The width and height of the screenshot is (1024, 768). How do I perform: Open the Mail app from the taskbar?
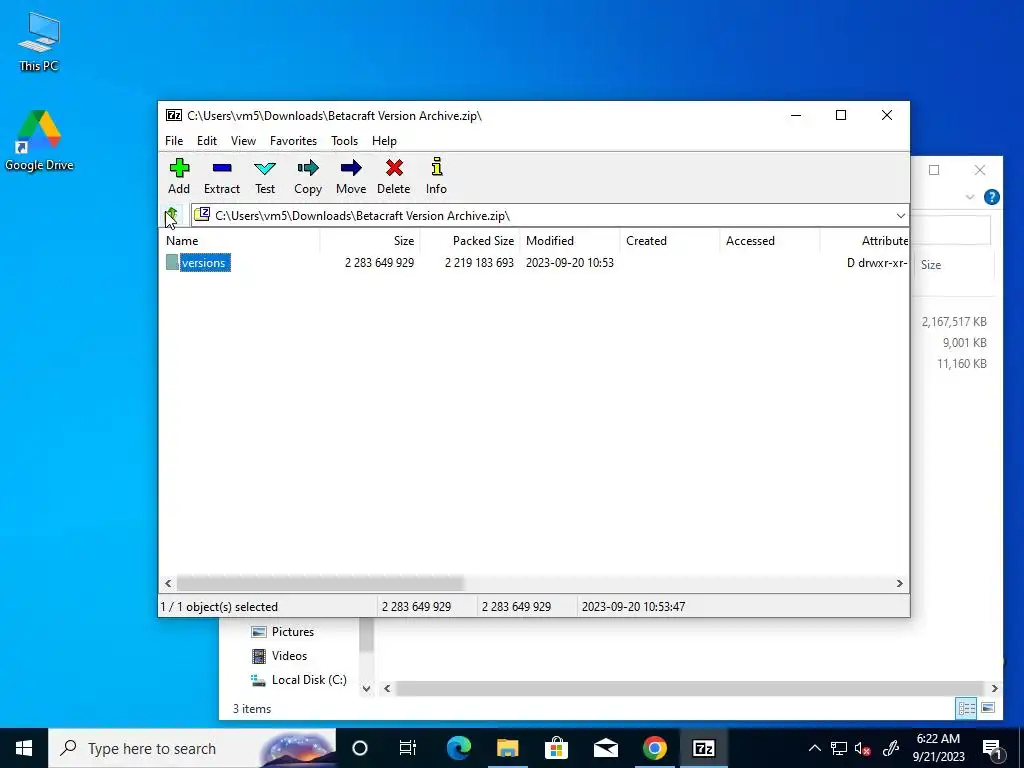(x=605, y=748)
